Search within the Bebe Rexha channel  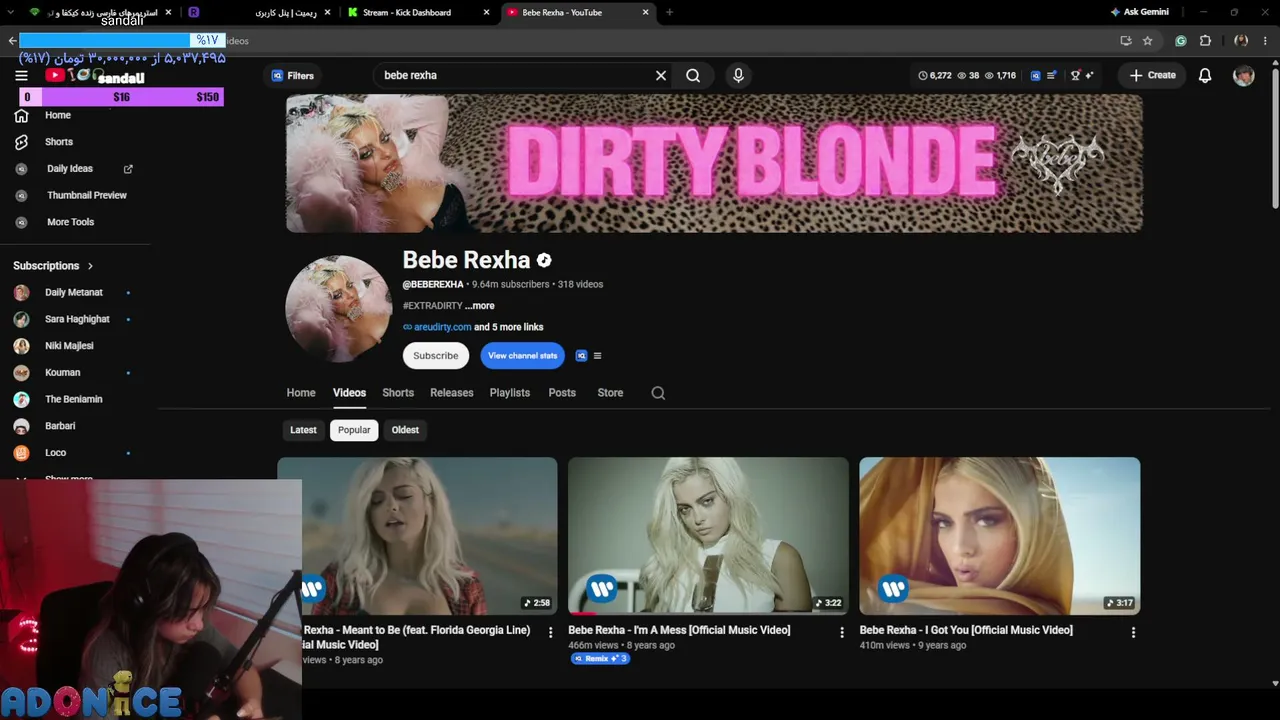click(x=658, y=393)
